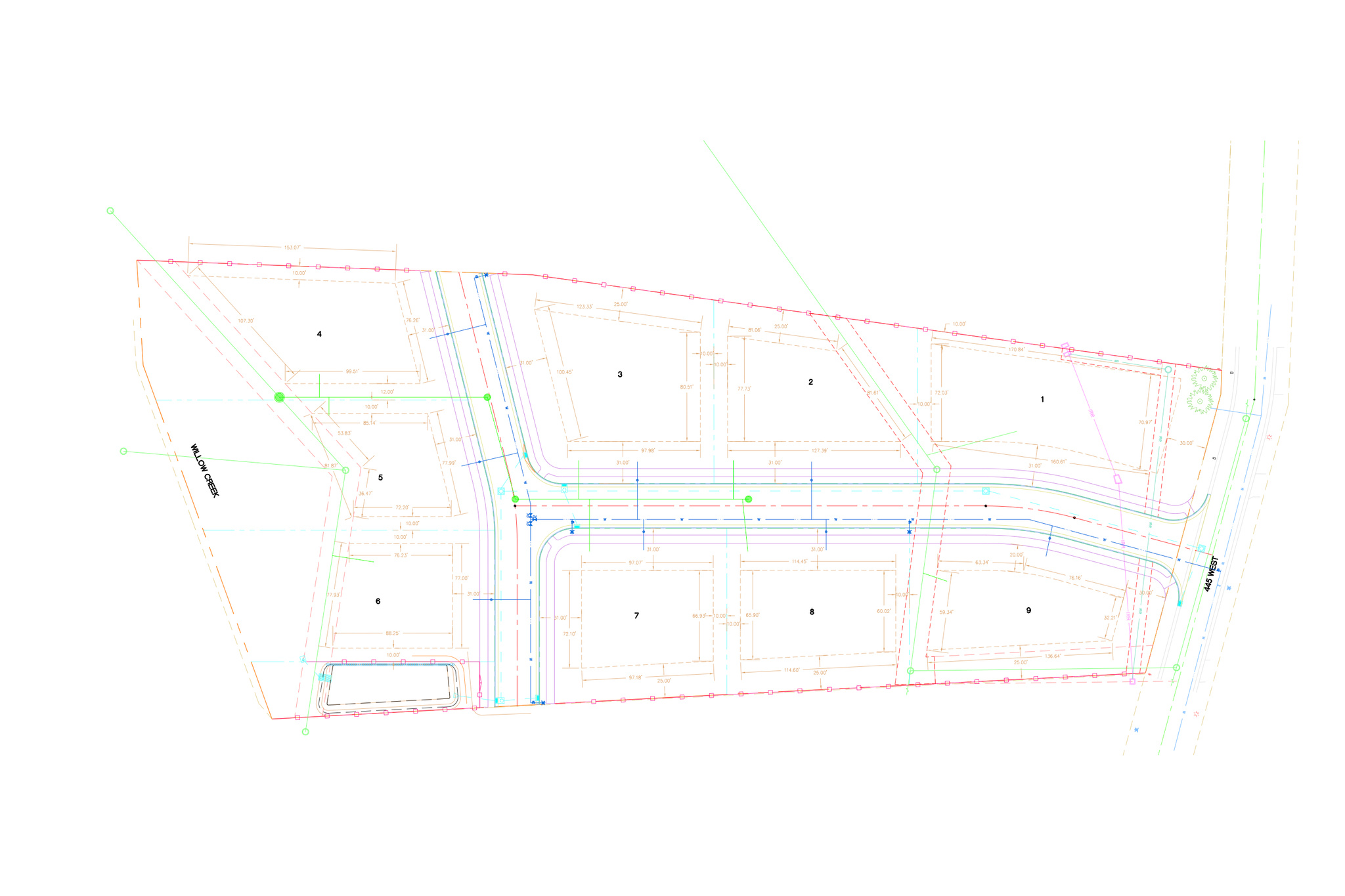Select the 445 WEST street label

click(1212, 574)
